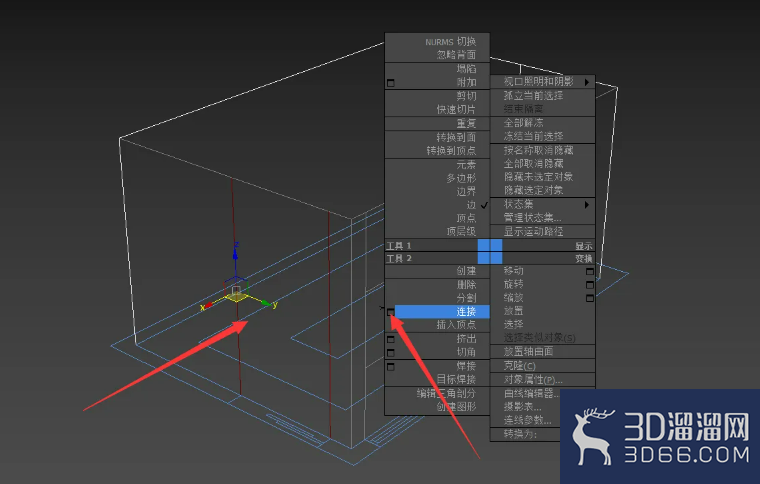Choose 放置轴曲面

pos(528,351)
